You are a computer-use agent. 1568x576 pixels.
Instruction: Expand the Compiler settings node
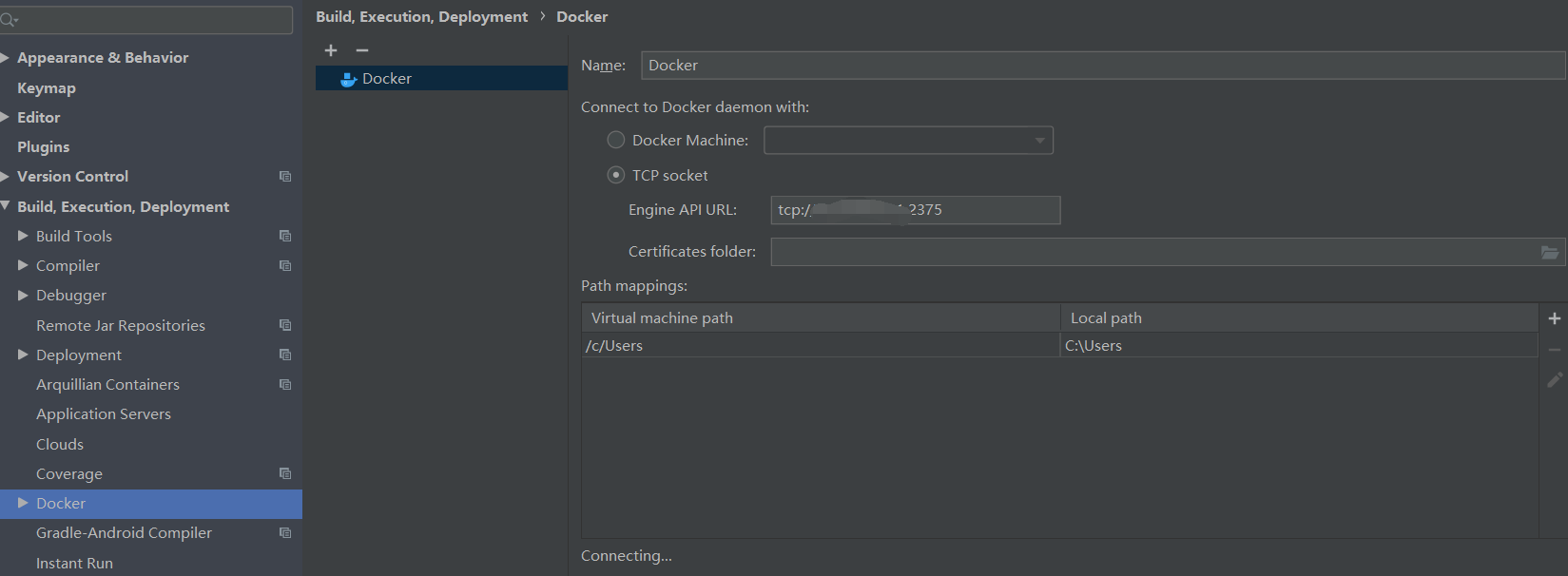tap(23, 266)
